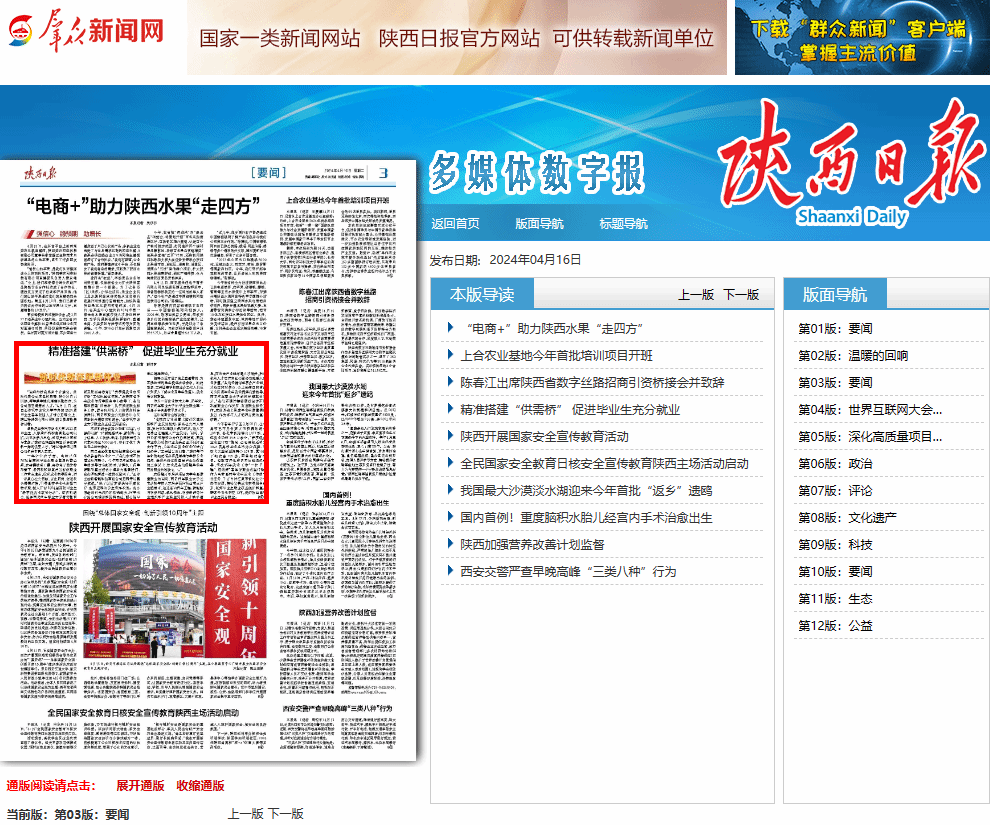The height and width of the screenshot is (825, 990).
Task: Open article 陕西开展国家安全宣传教育活动
Action: (x=544, y=436)
